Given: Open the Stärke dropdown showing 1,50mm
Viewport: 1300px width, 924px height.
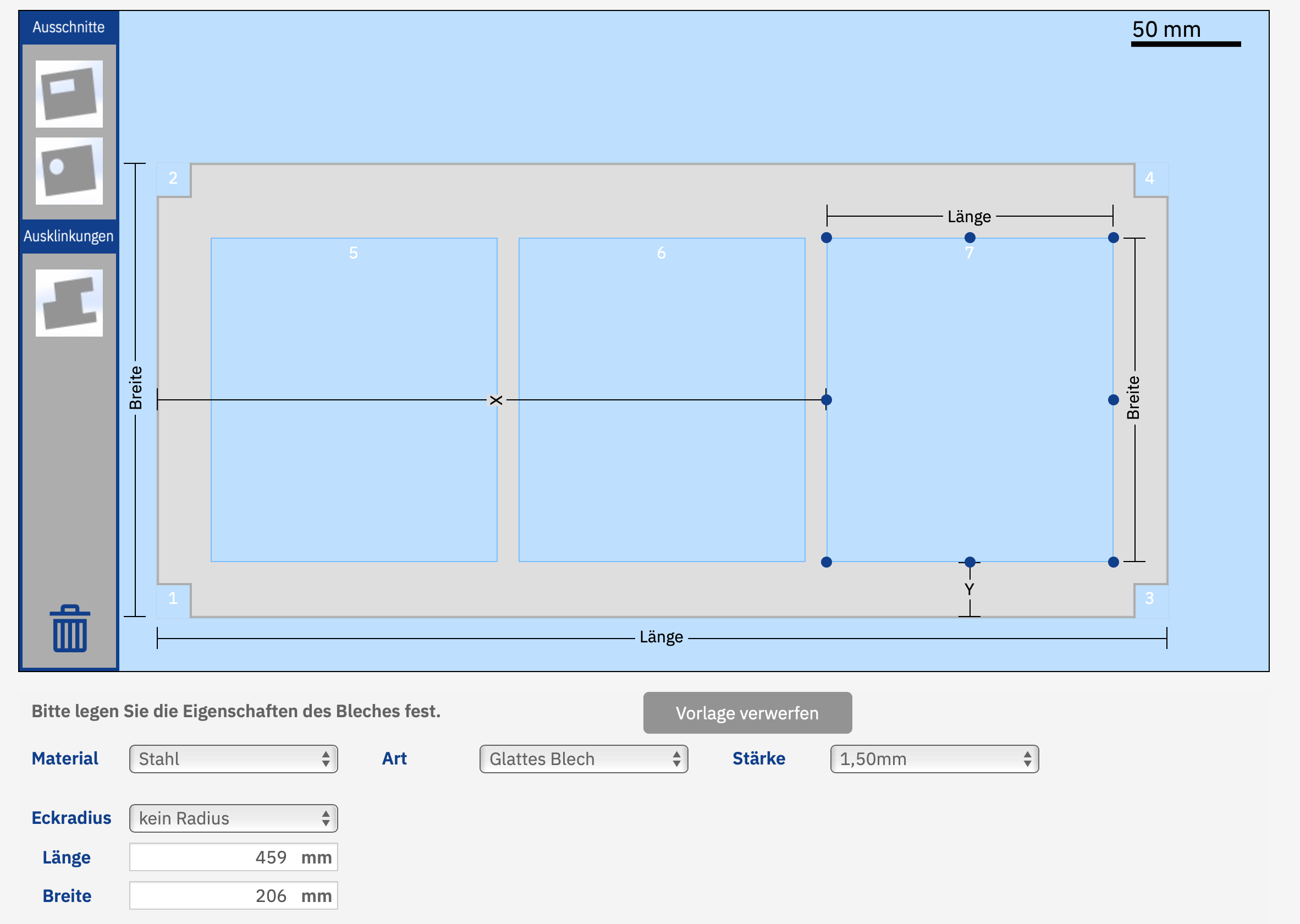Looking at the screenshot, I should 934,759.
